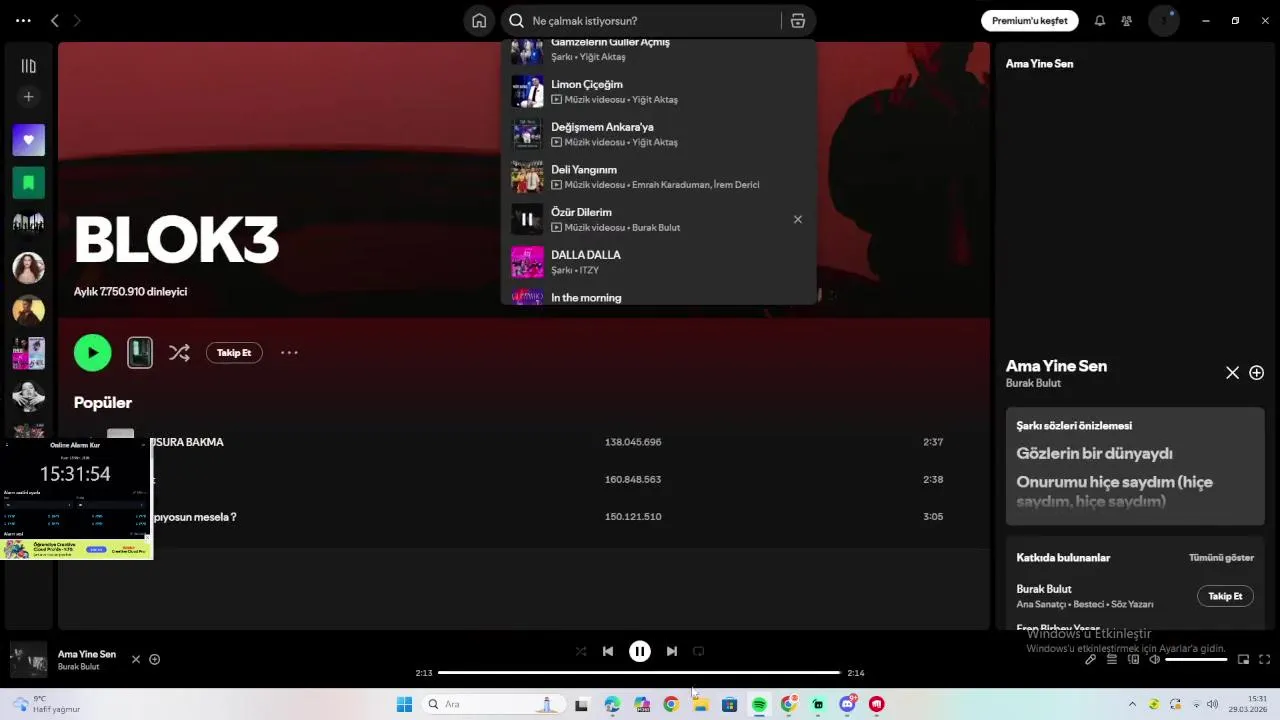Add Ama Yine Sen to library from player bar

click(x=155, y=659)
